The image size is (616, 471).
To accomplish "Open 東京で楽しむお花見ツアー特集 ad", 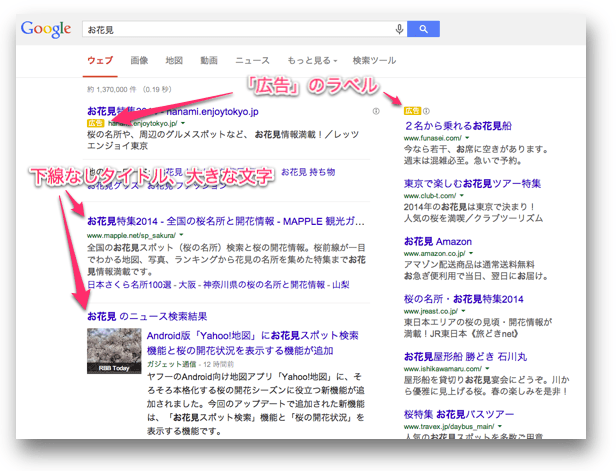I will (473, 184).
